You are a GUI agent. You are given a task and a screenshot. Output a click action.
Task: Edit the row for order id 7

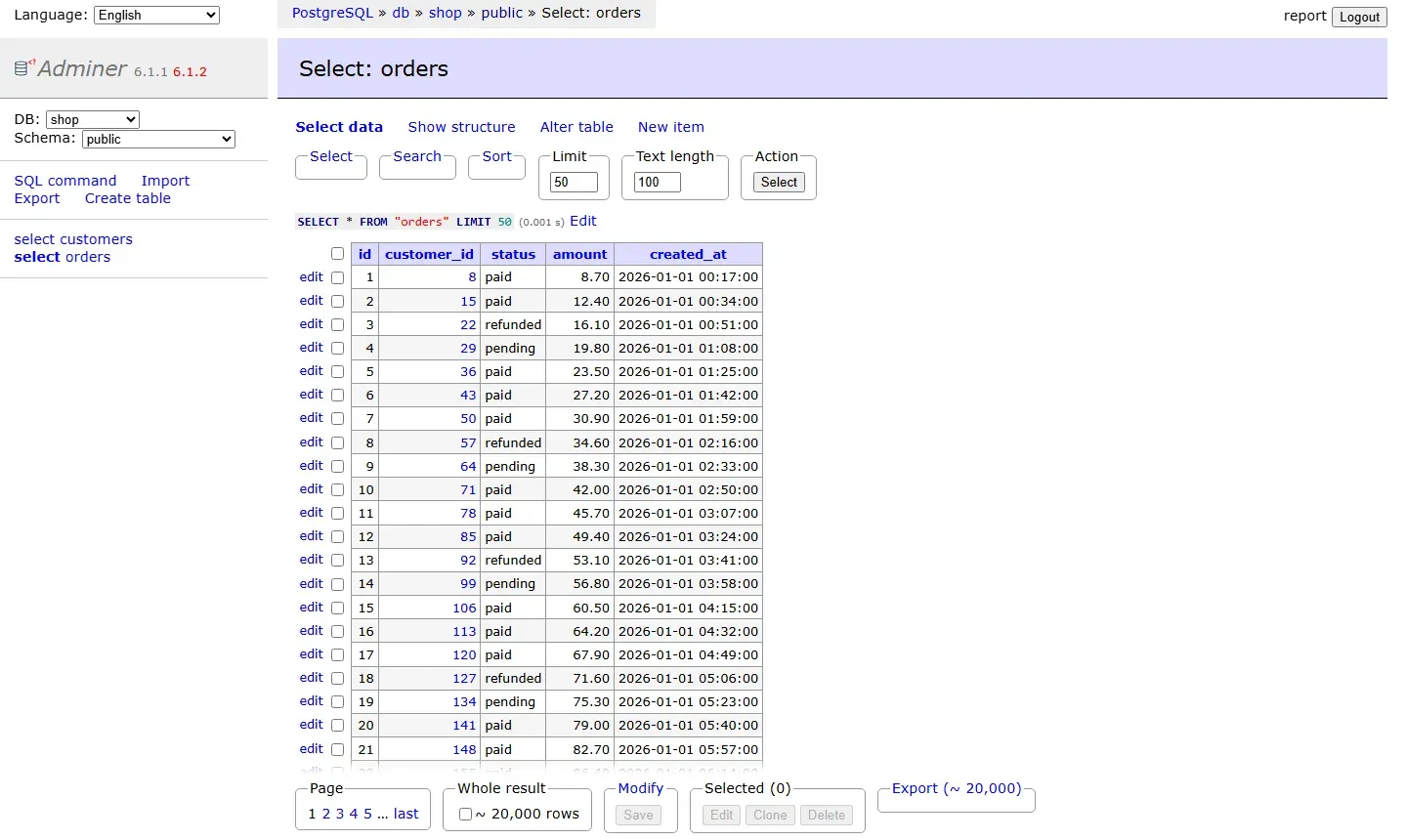312,418
